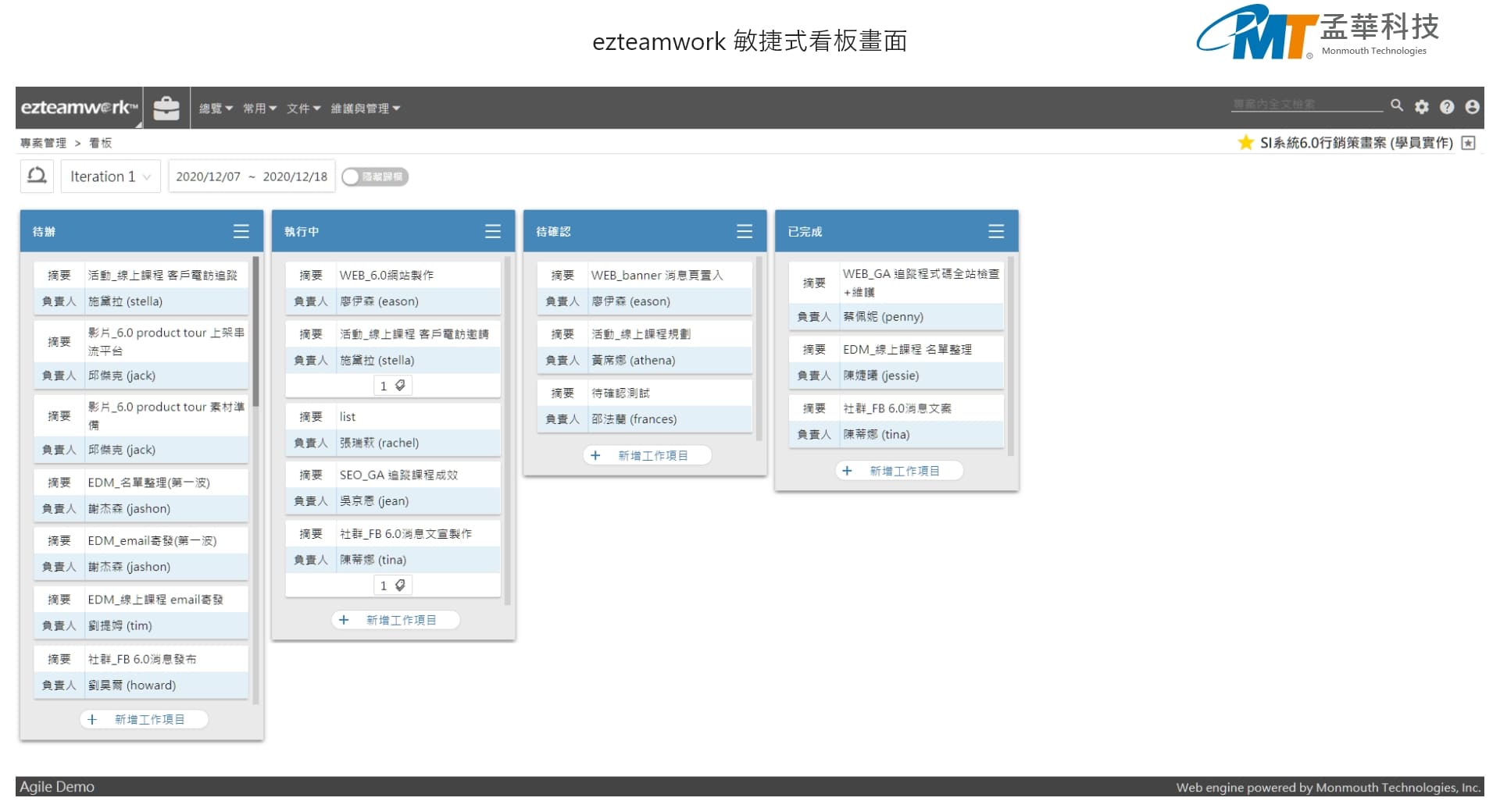Click the tag icon on the 社群_FB 6.0消息文宣製作 card
Viewport: 1500px width, 812px height.
pyautogui.click(x=400, y=585)
